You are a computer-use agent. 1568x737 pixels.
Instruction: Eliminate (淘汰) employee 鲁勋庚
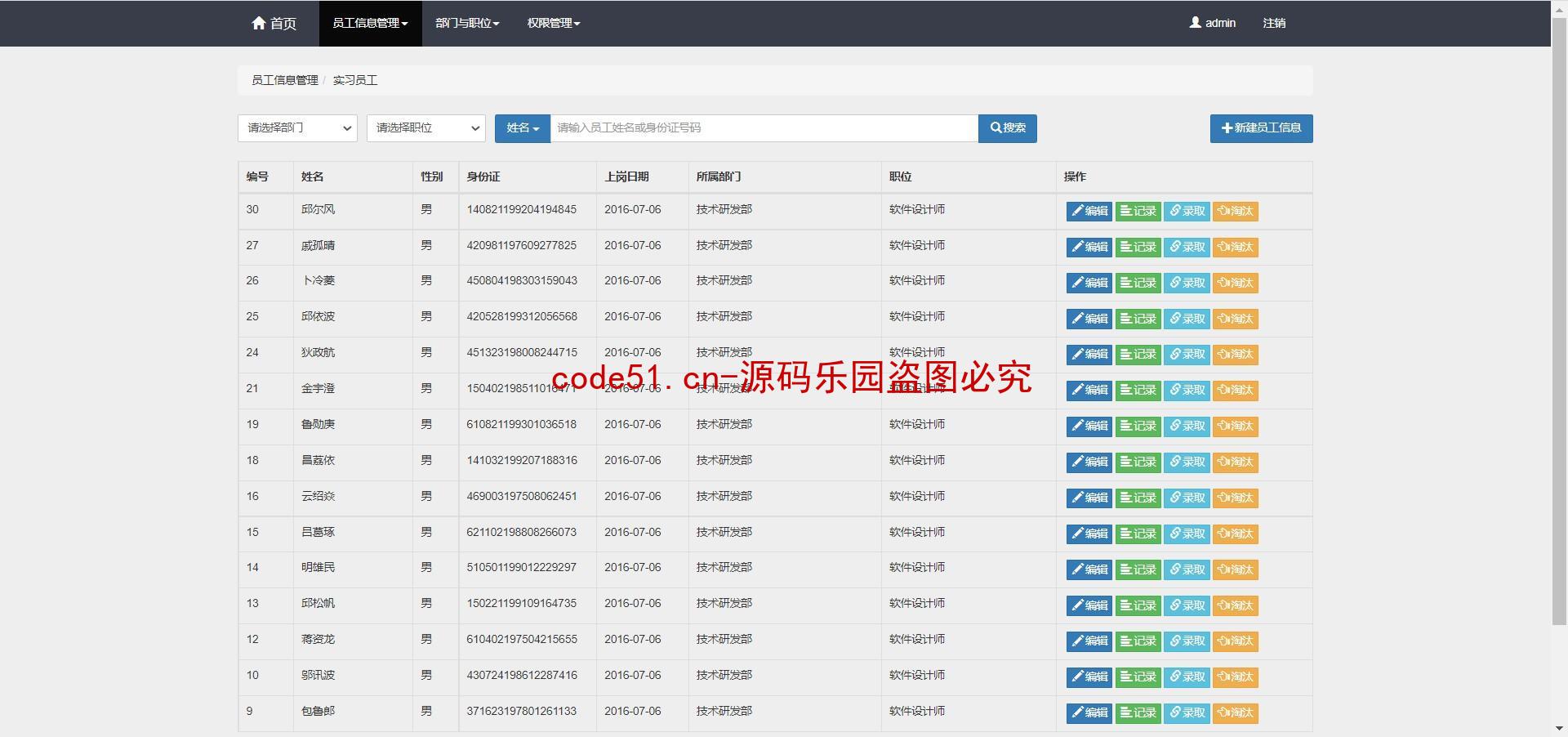(1235, 427)
